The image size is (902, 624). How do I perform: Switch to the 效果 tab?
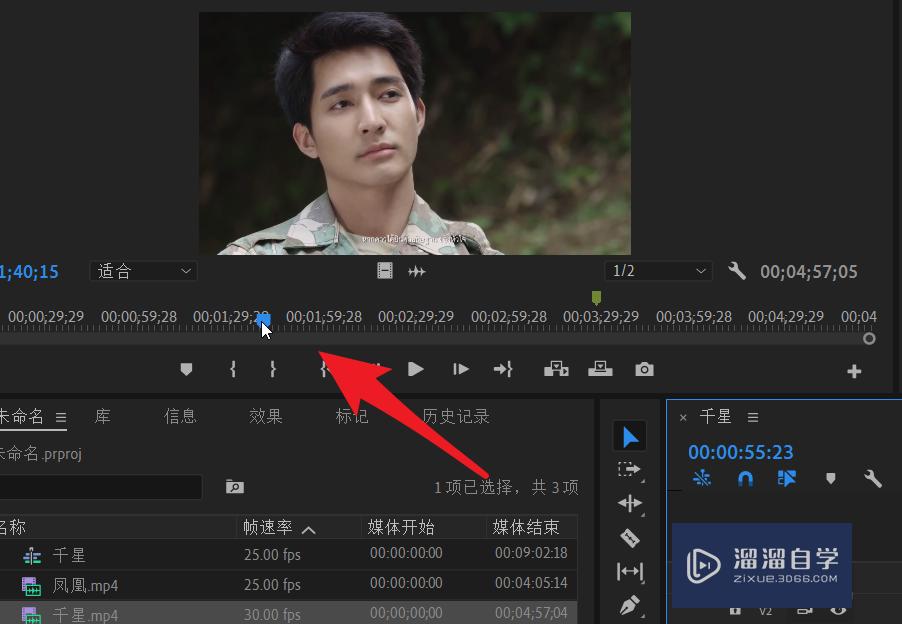tap(266, 416)
